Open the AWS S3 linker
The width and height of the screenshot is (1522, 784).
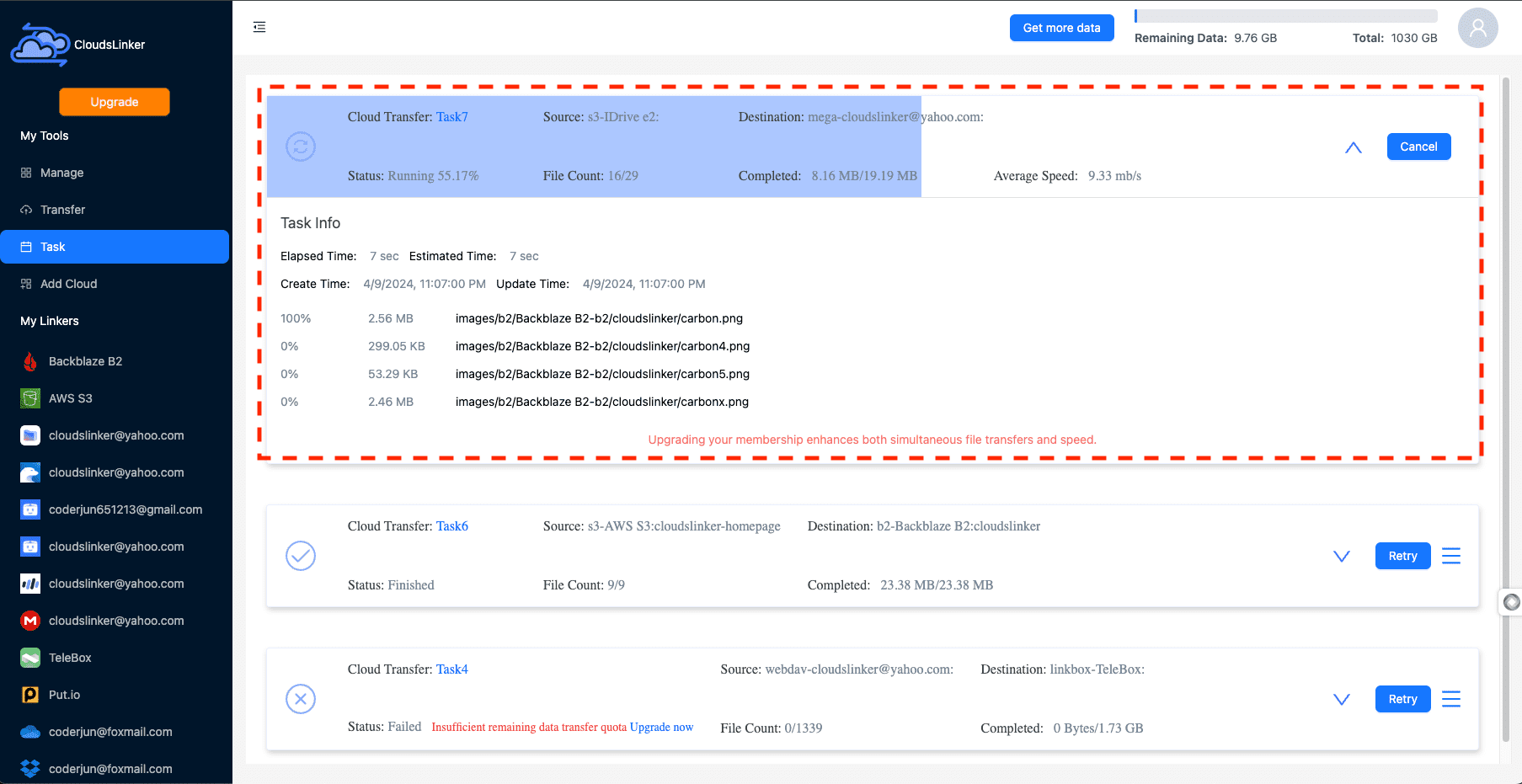click(x=115, y=398)
